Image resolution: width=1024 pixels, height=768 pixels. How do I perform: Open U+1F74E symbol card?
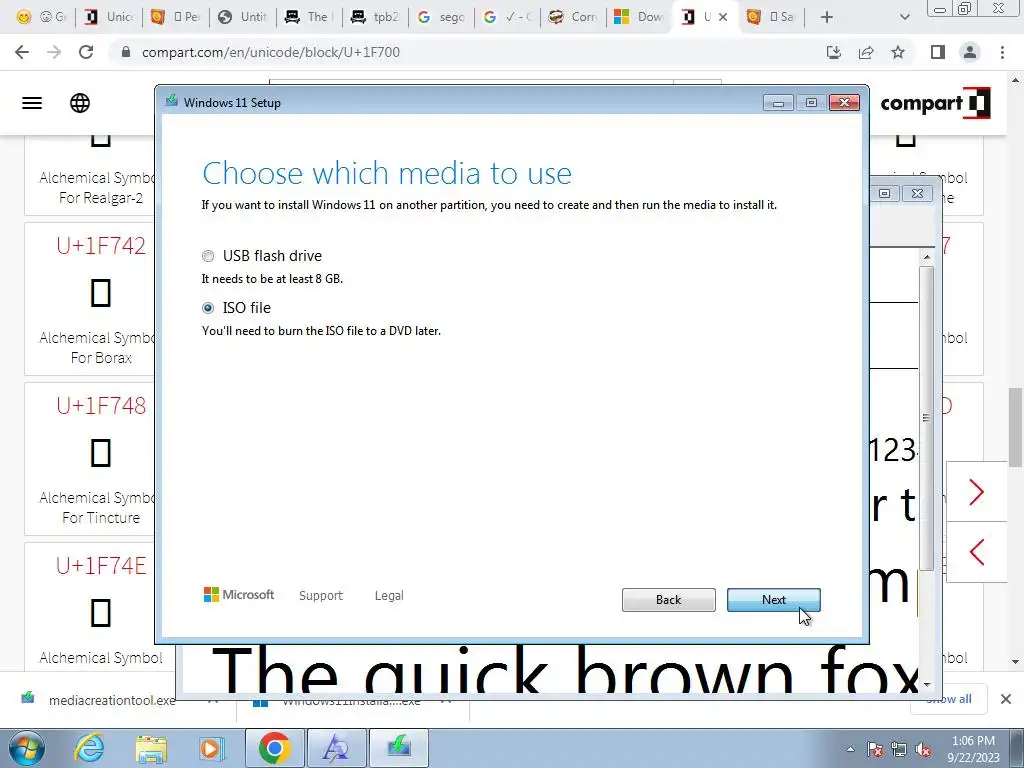point(90,607)
